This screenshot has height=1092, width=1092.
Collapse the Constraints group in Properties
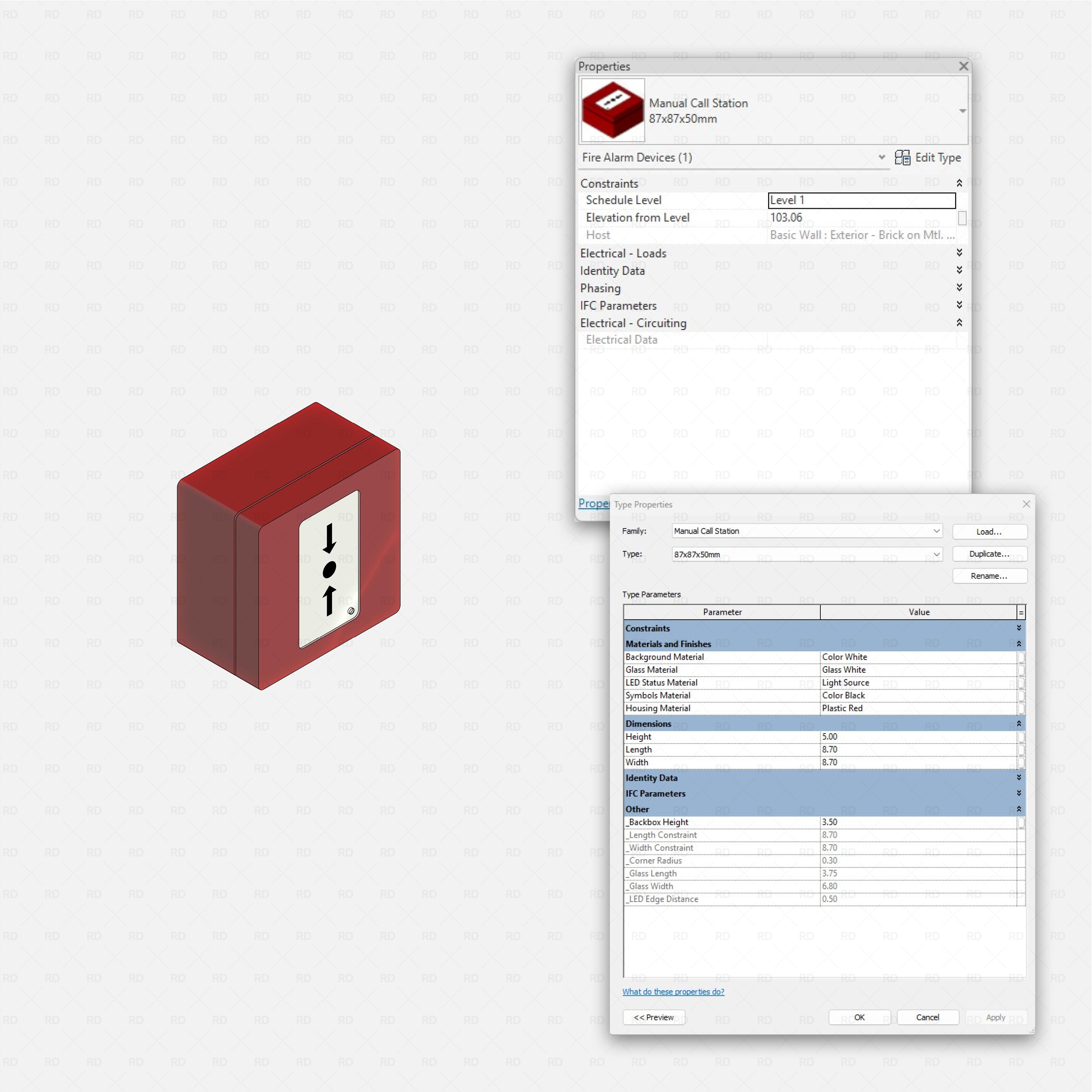pos(959,183)
